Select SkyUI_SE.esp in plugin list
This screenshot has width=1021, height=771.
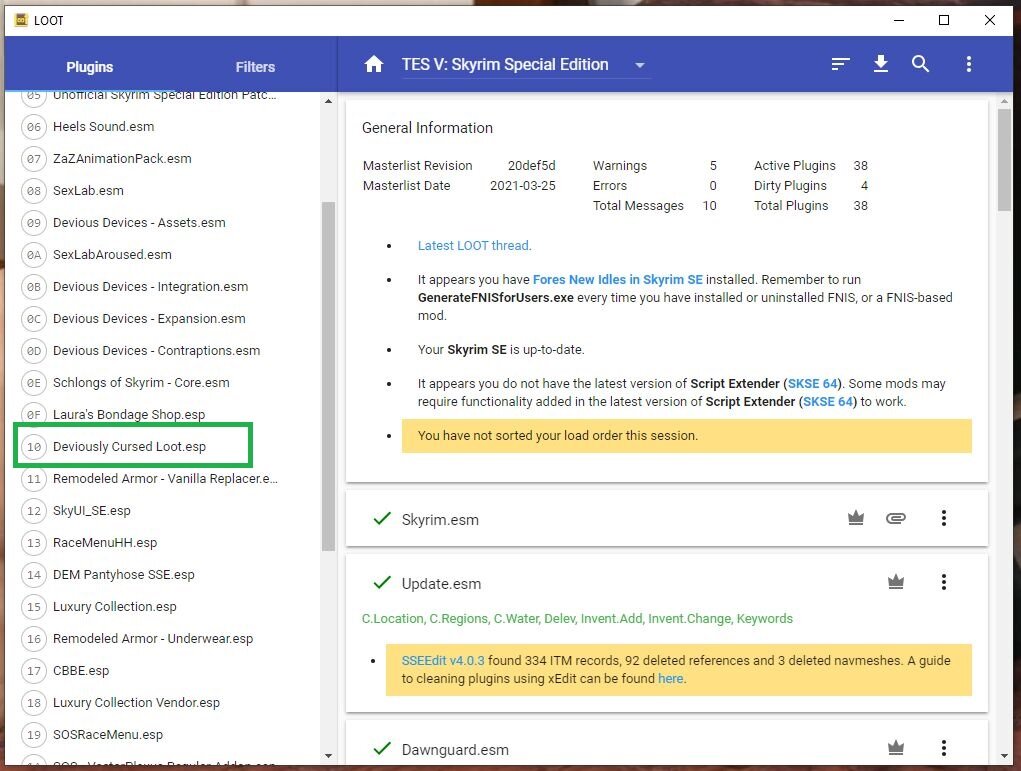[92, 511]
